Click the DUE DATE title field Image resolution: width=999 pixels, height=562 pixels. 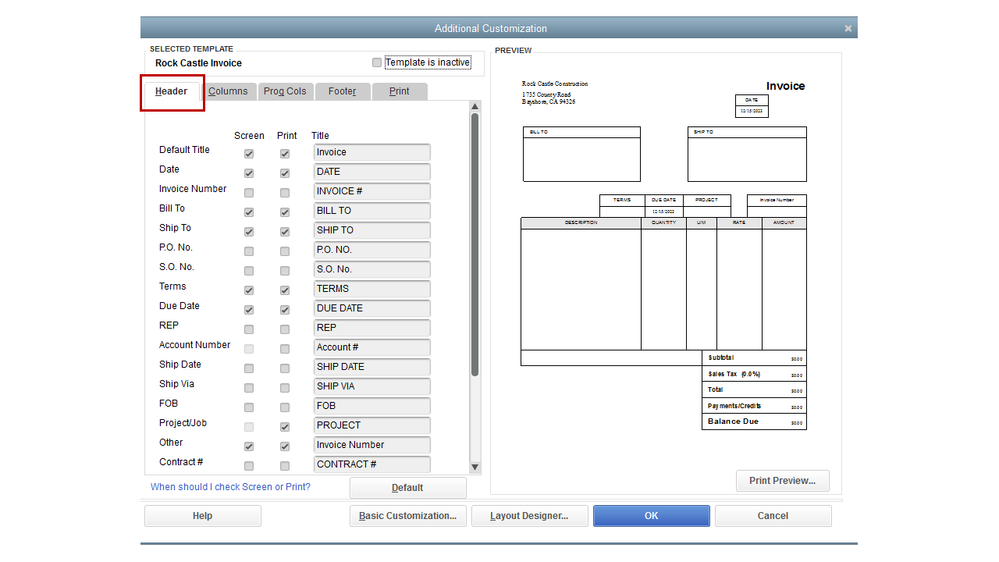pos(372,308)
